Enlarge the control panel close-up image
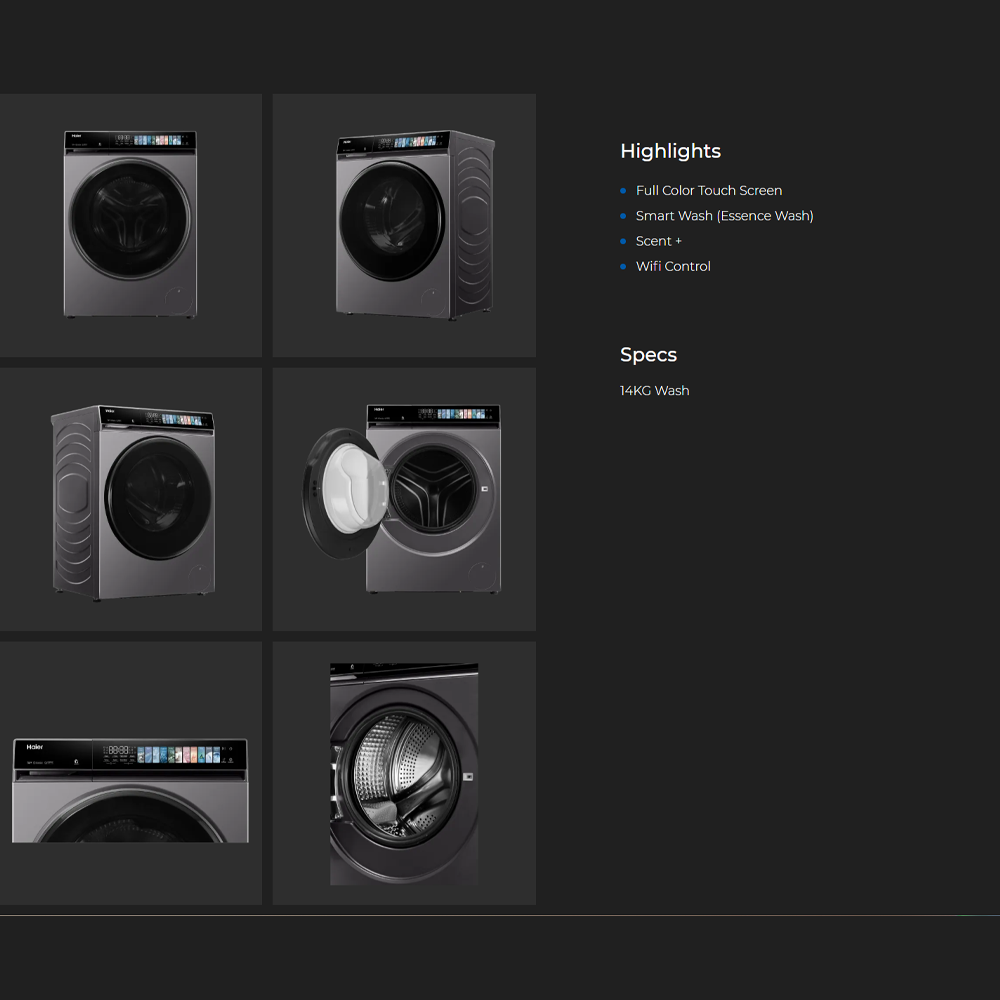 pyautogui.click(x=130, y=790)
